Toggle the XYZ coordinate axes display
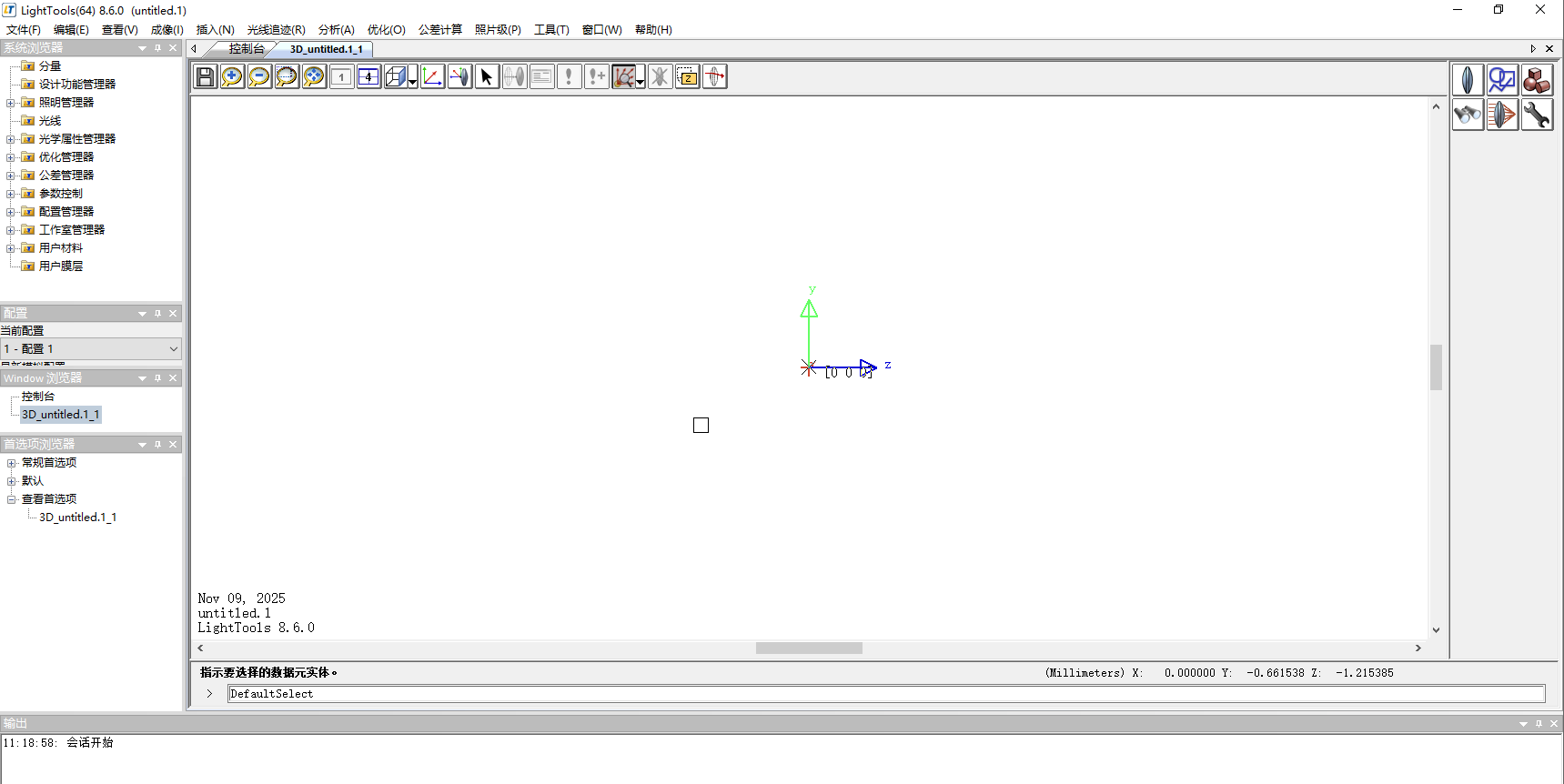Viewport: 1564px width, 784px height. click(x=432, y=77)
